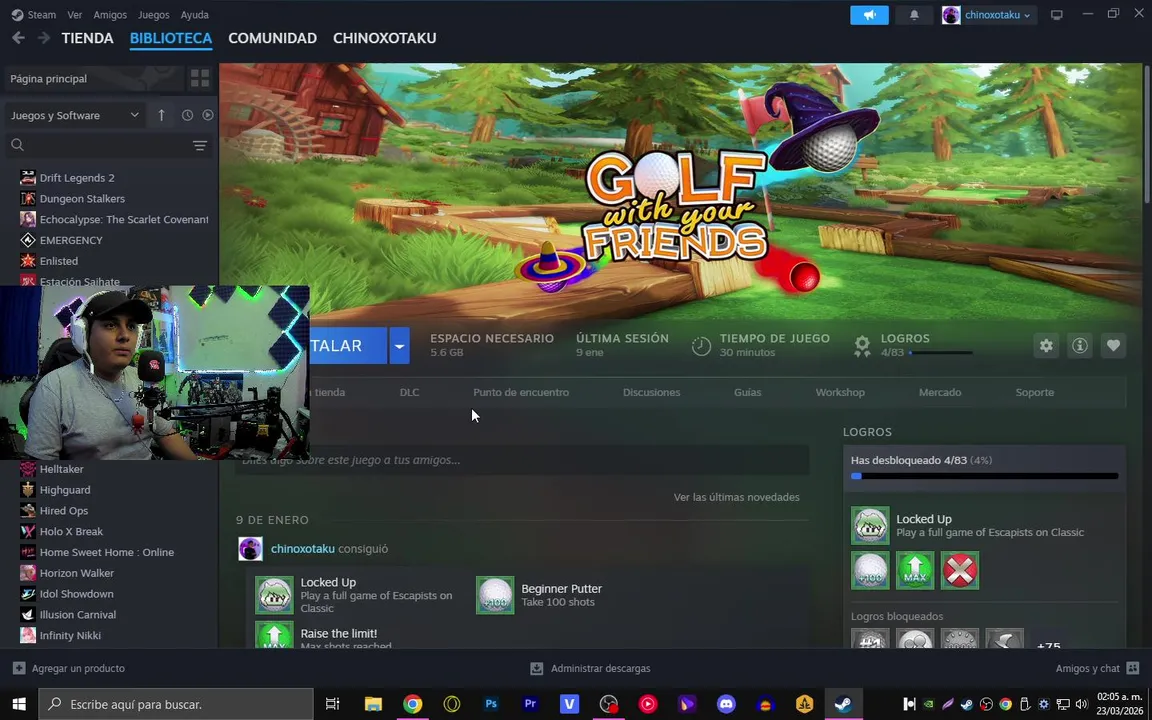Add Golf With Your Friends to favorites
Image resolution: width=1152 pixels, height=720 pixels.
click(1113, 345)
